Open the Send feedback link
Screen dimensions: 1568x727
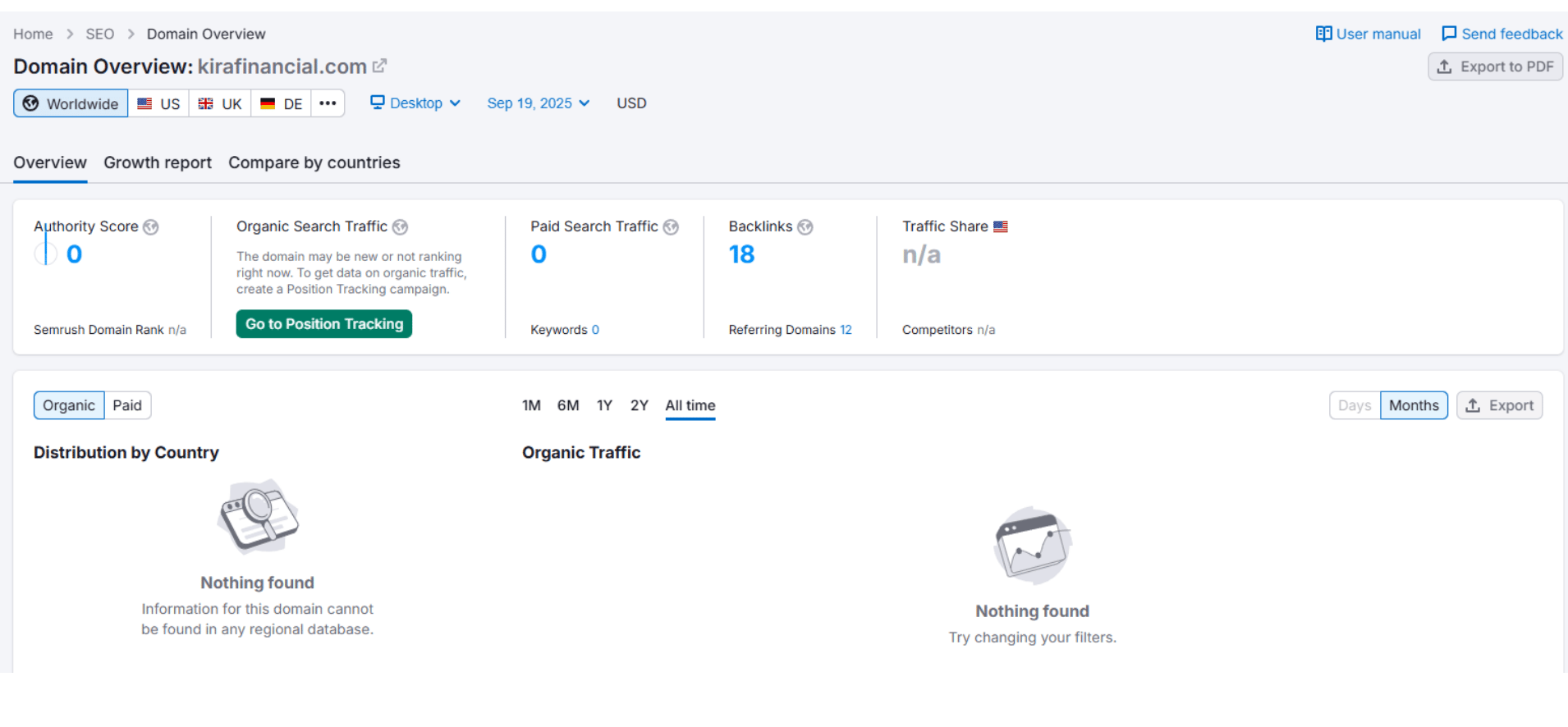1502,34
